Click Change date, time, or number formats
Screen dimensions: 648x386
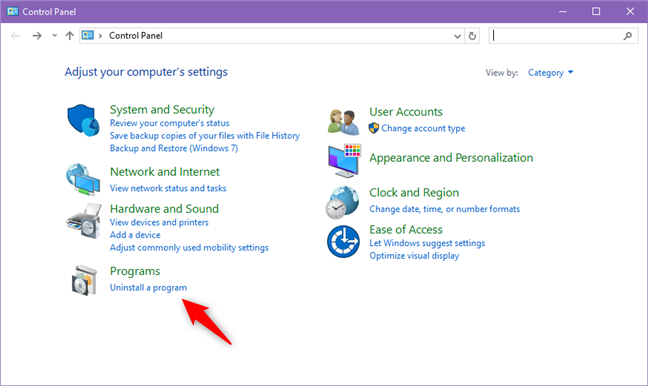point(445,209)
